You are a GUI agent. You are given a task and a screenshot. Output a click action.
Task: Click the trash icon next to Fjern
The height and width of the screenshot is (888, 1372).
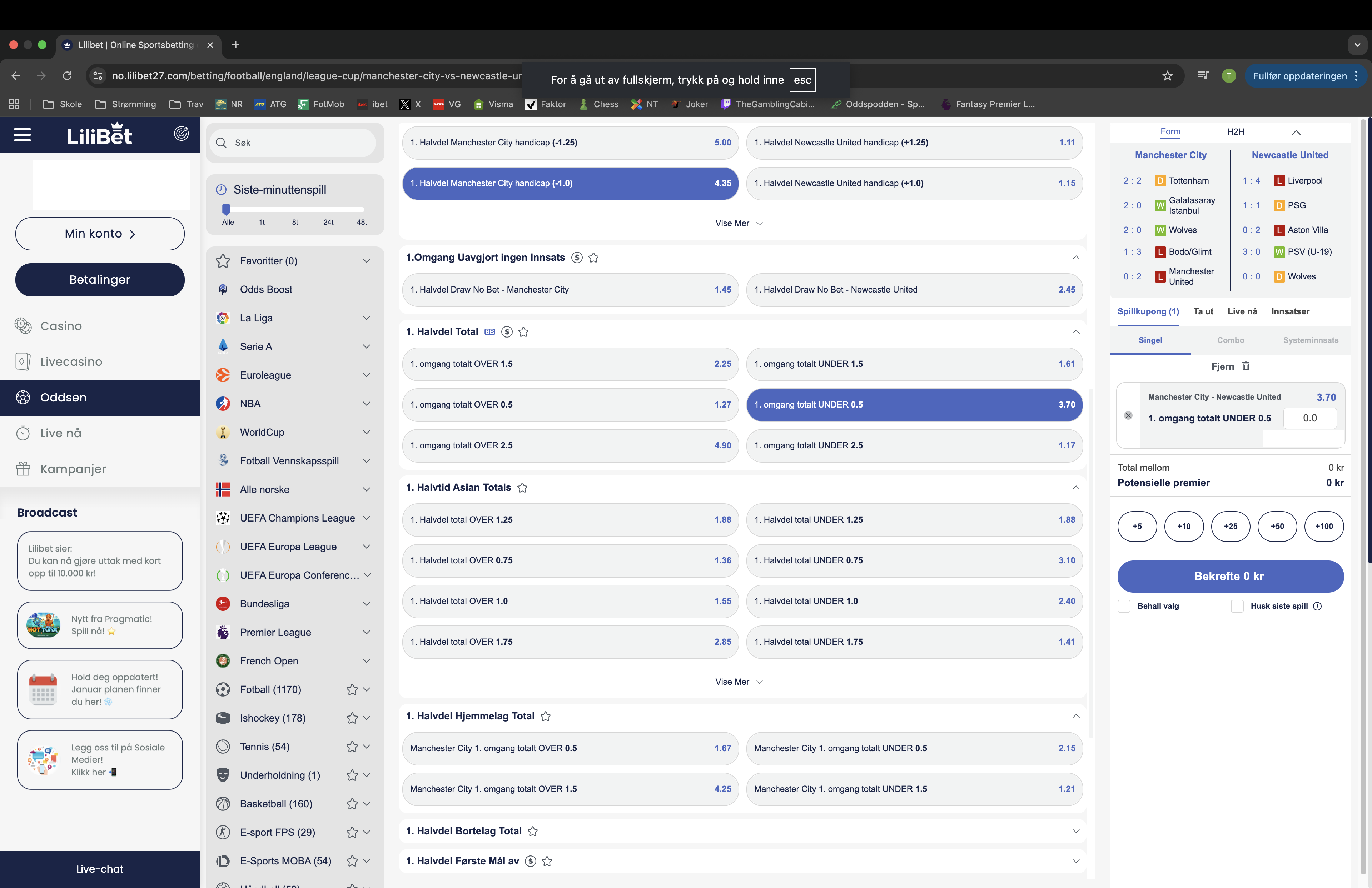tap(1246, 366)
